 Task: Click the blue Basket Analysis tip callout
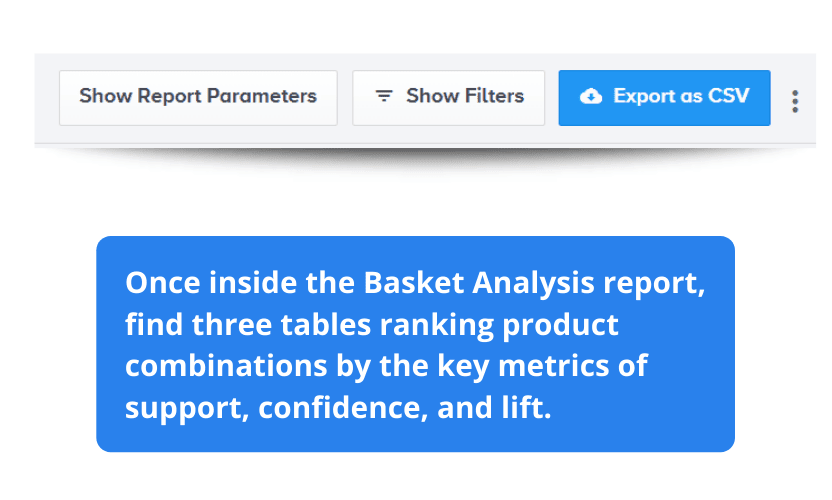click(415, 344)
